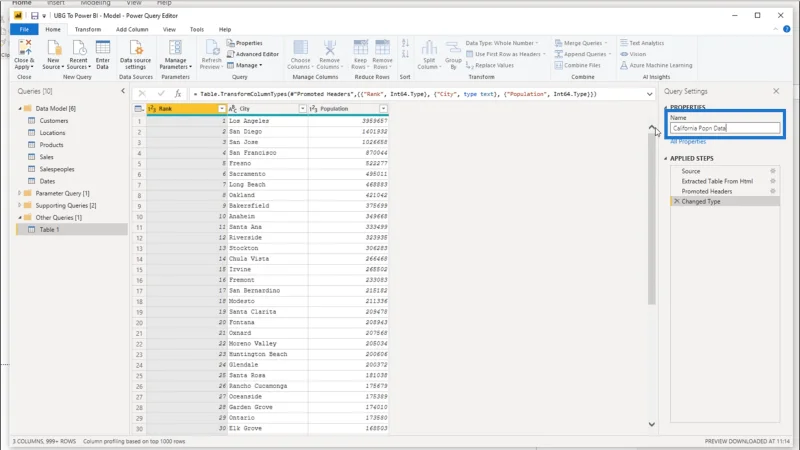The width and height of the screenshot is (800, 450).
Task: Switch to Home ribbon tab
Action: 53,29
